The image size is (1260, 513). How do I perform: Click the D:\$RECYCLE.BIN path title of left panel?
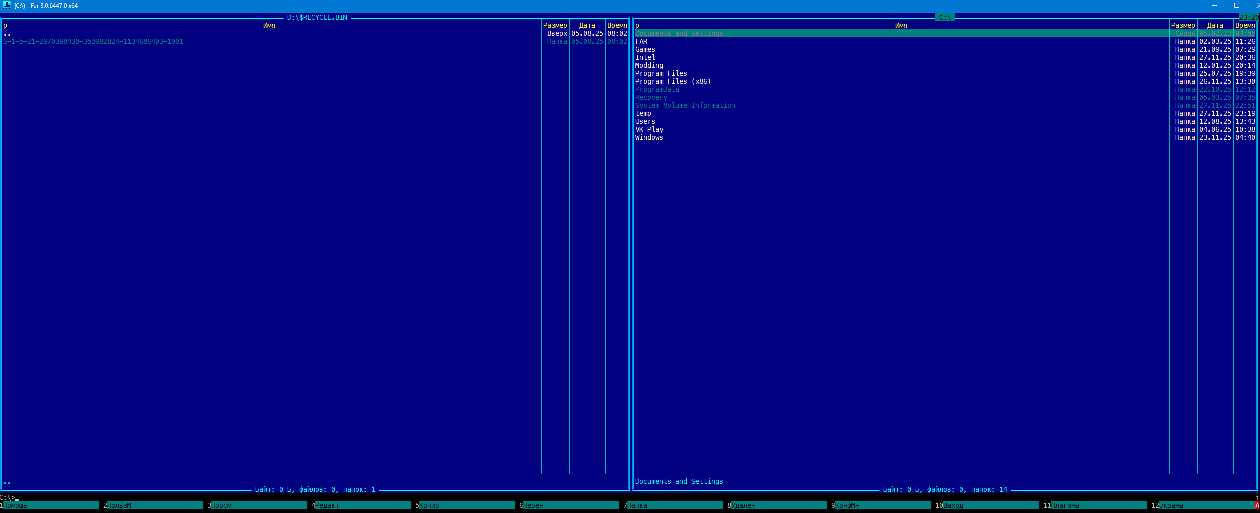316,18
